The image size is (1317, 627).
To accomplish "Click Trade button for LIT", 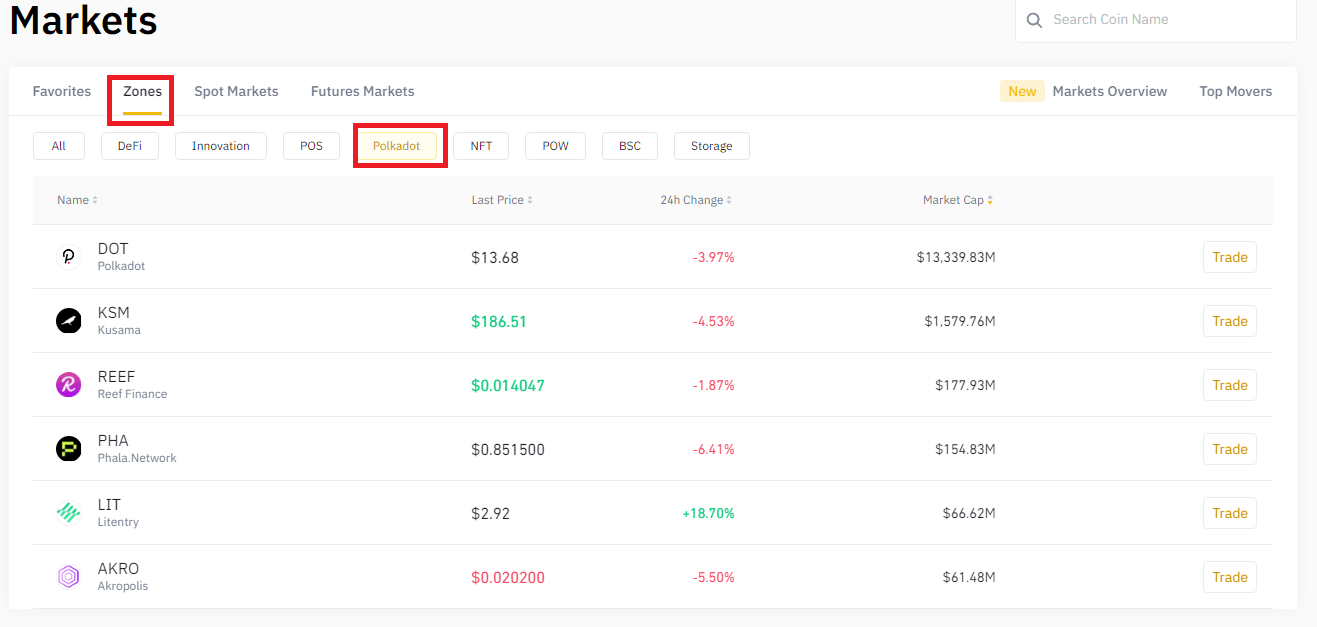I will [1230, 513].
